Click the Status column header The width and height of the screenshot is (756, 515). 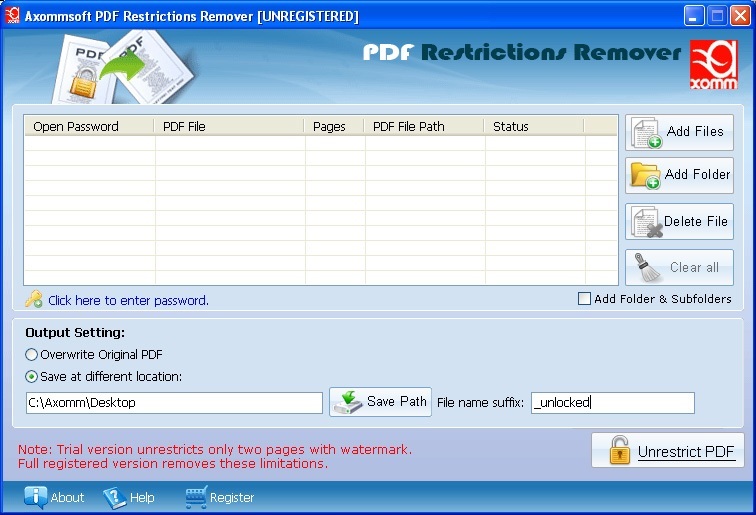(x=534, y=126)
